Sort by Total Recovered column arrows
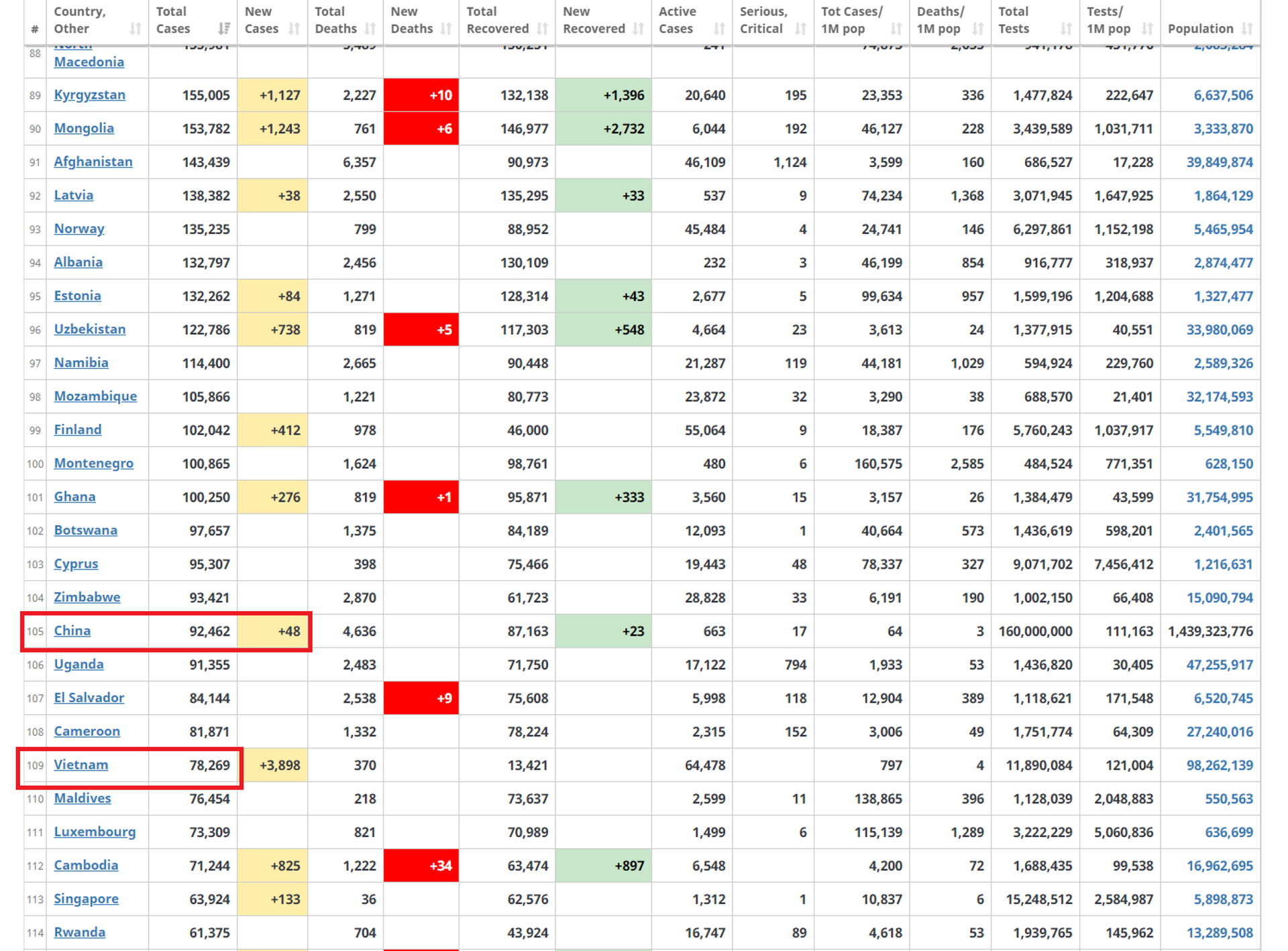 [543, 29]
